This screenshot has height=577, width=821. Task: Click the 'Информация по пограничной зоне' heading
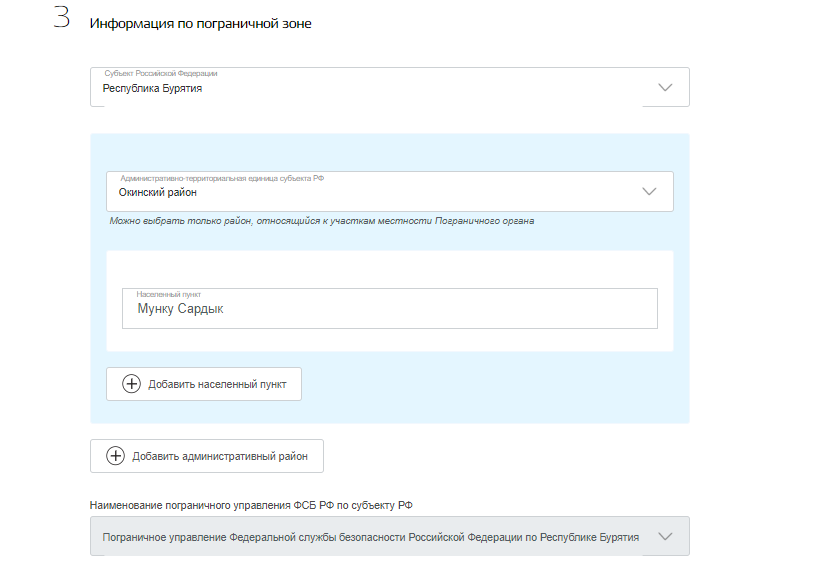click(200, 23)
